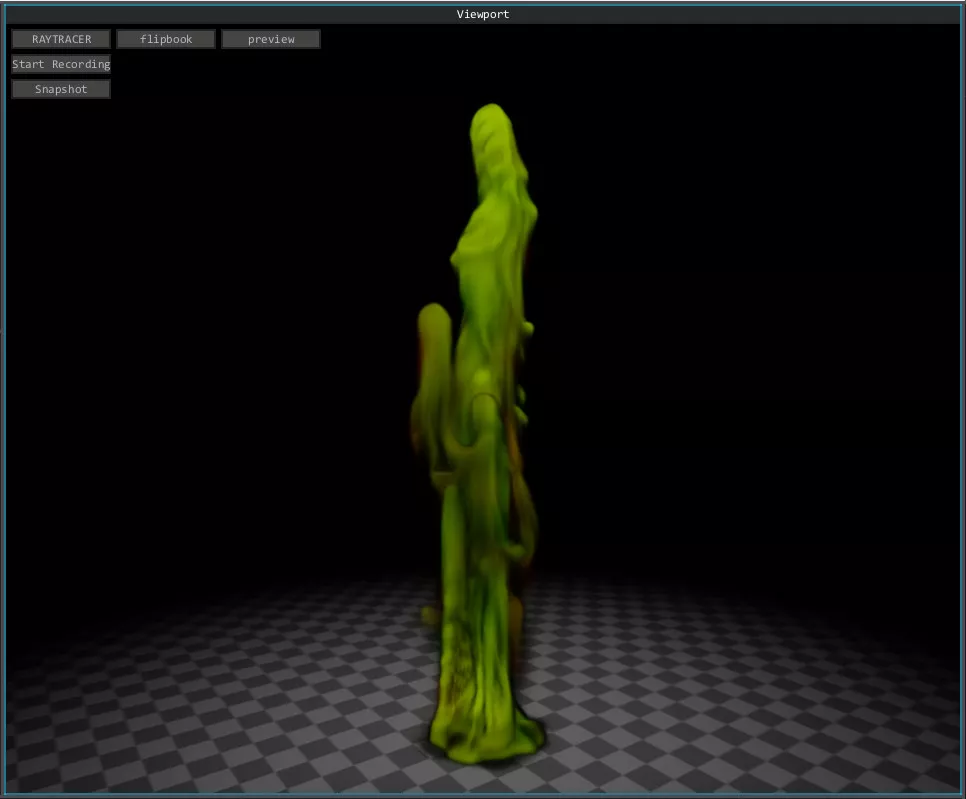Click the small bump on the fluid's right side

click(x=527, y=326)
